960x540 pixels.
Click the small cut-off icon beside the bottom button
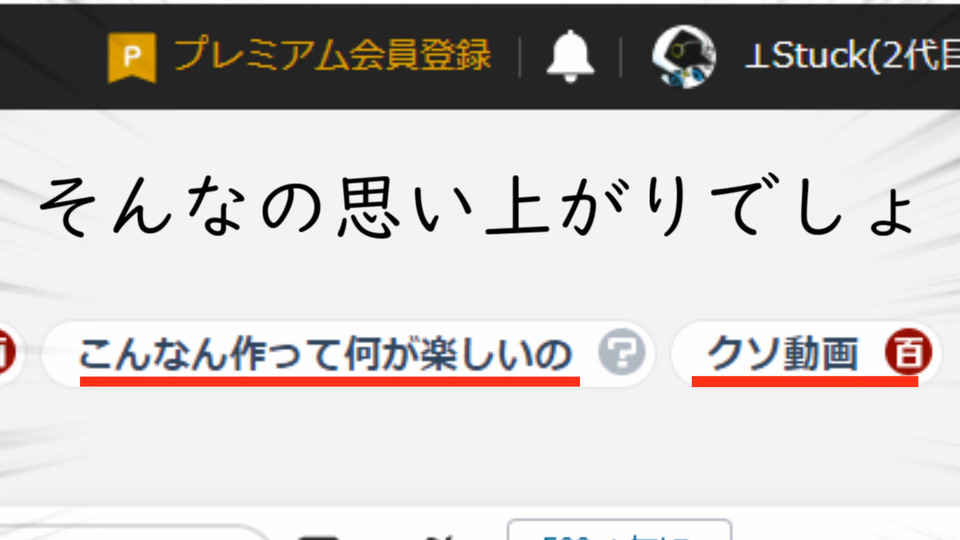pyautogui.click(x=438, y=537)
